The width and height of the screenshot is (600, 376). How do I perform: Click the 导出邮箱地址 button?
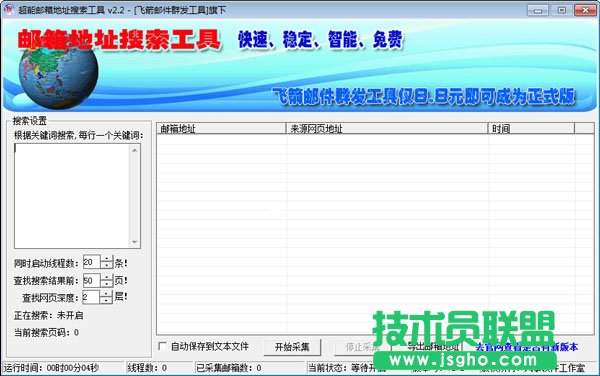coord(432,347)
